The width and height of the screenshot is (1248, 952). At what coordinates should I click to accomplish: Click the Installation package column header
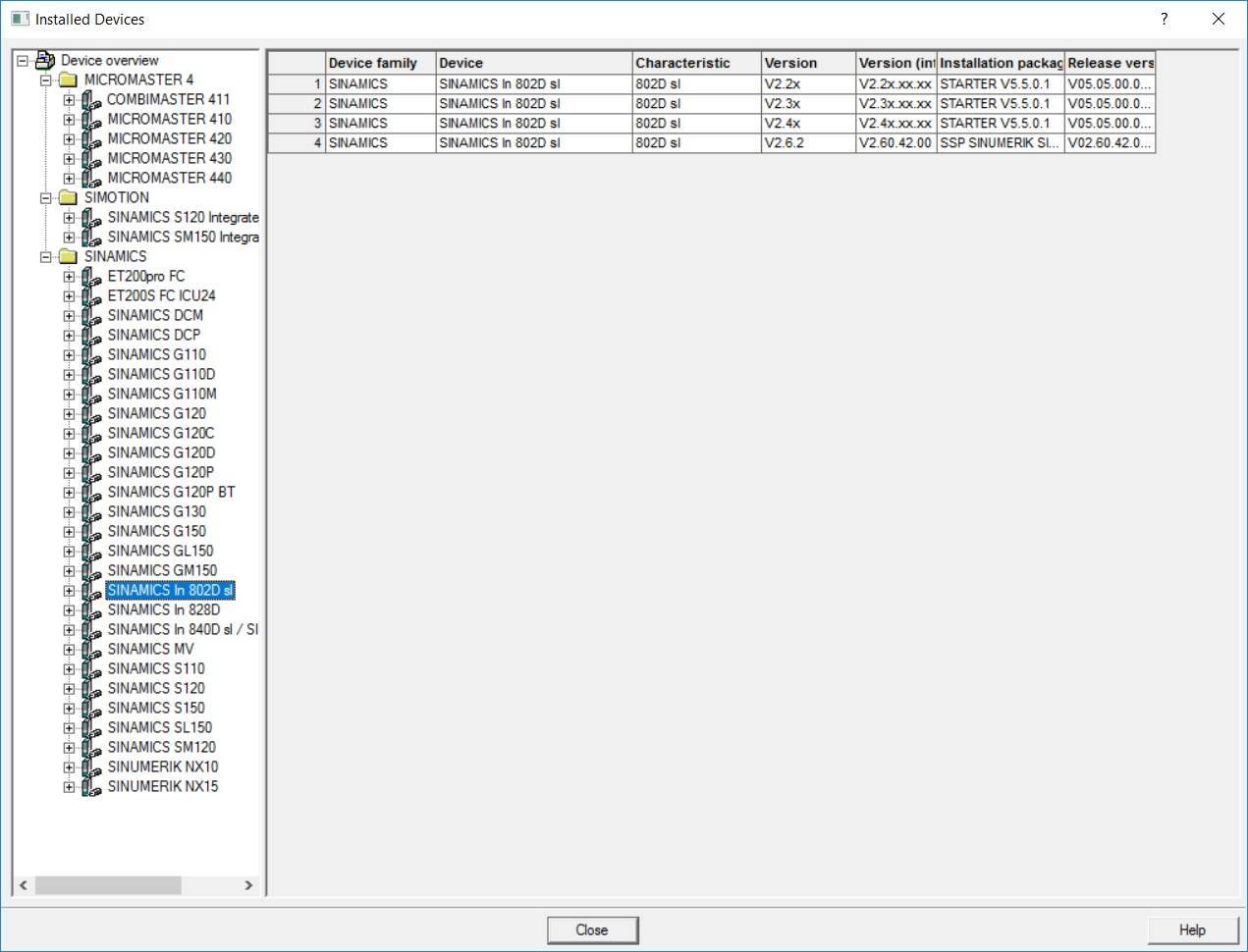(x=1001, y=63)
